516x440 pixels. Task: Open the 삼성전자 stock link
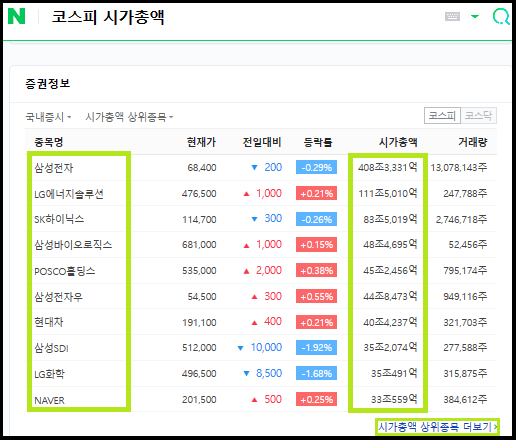click(x=54, y=168)
